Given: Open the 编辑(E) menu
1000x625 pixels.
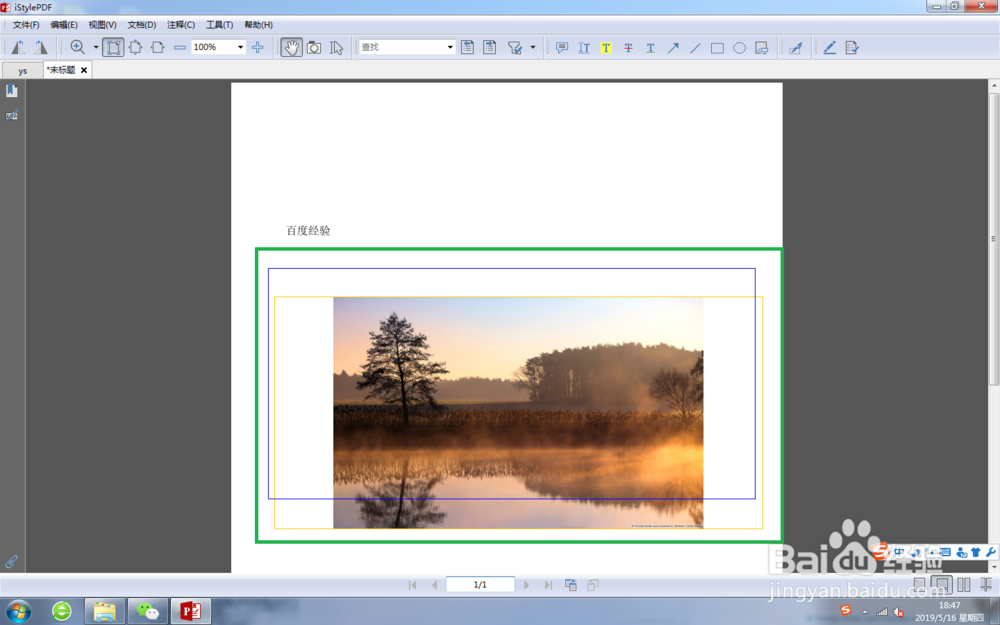Looking at the screenshot, I should (x=64, y=25).
